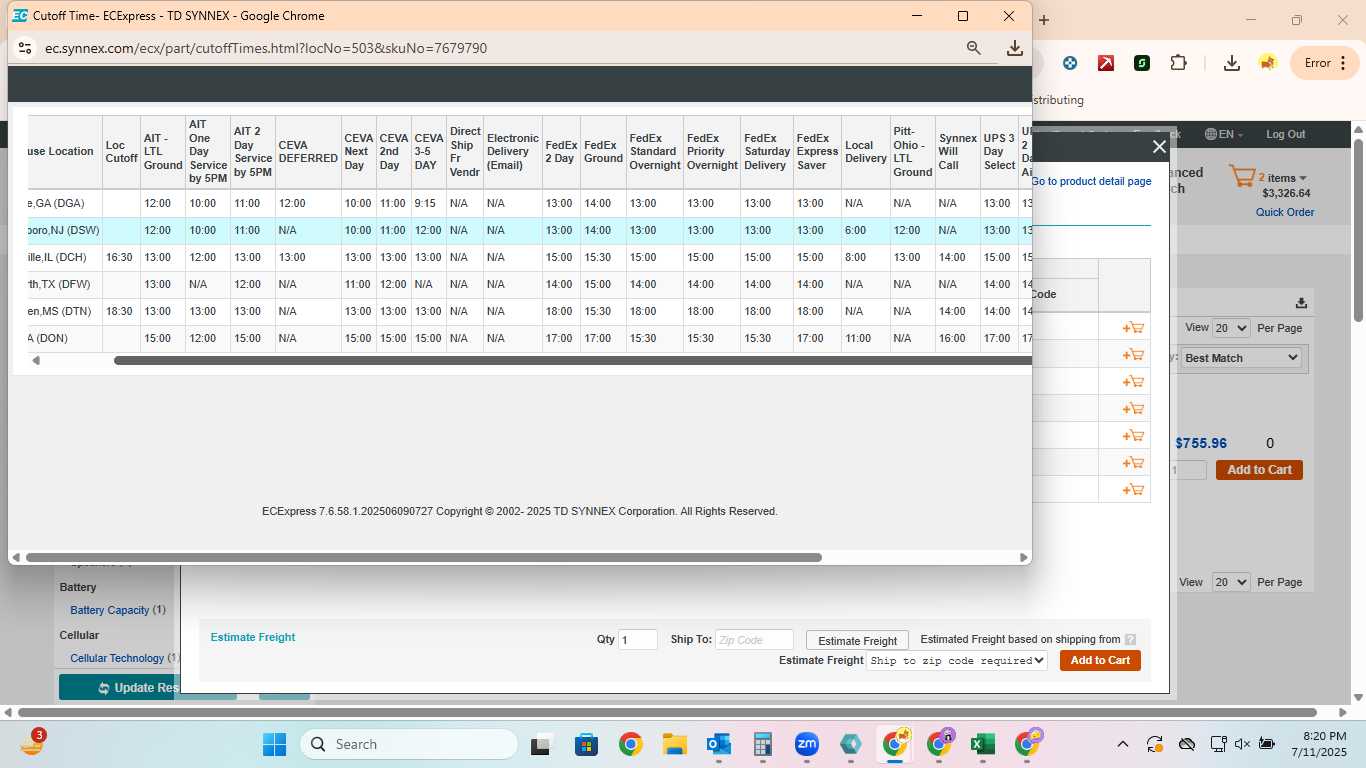The image size is (1366, 768).
Task: Click the Zip Code input field
Action: click(x=754, y=640)
